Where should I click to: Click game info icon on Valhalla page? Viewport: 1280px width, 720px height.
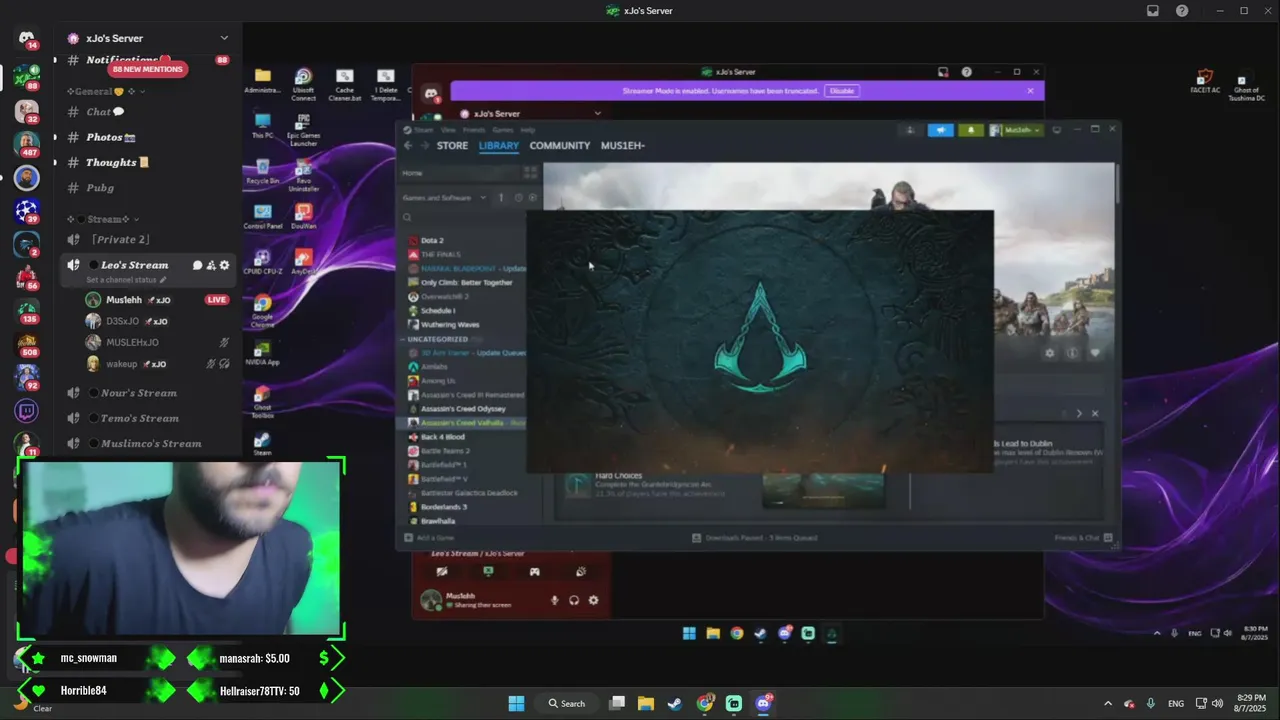pos(1072,353)
